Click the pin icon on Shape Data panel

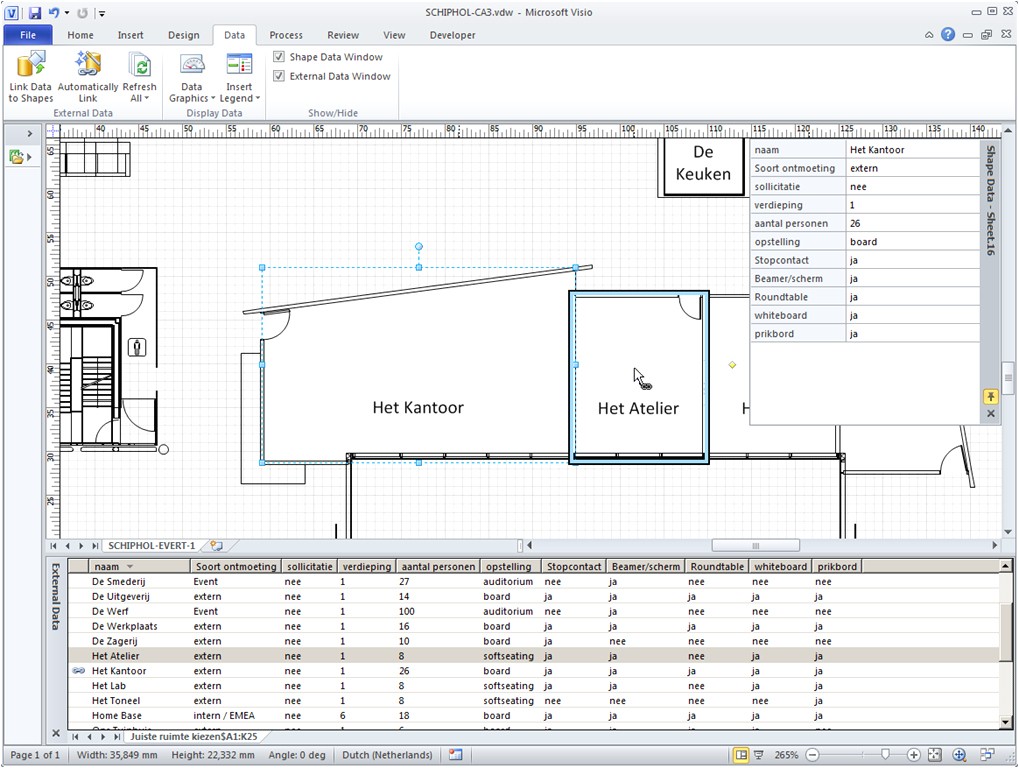coord(991,397)
